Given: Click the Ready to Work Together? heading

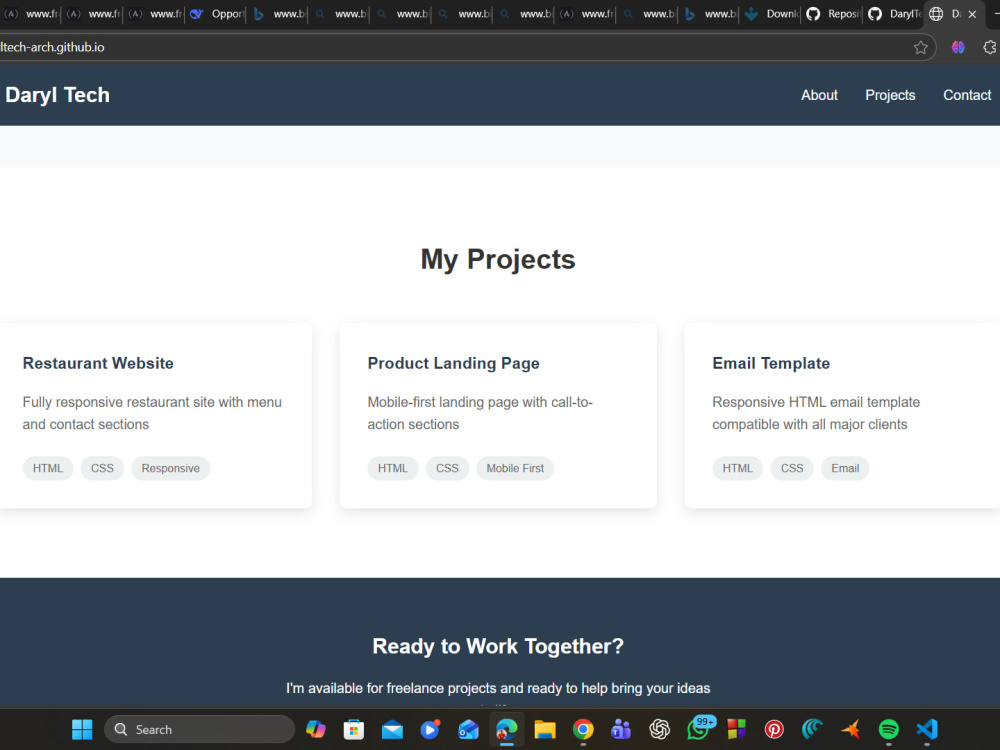Looking at the screenshot, I should [498, 646].
